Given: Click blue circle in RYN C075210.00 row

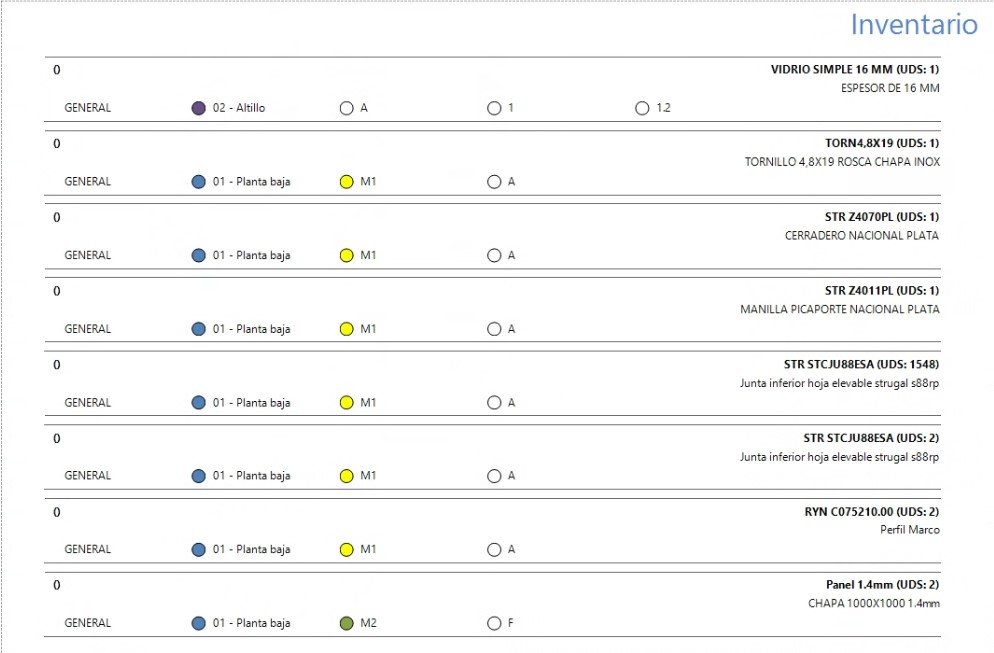Looking at the screenshot, I should tap(198, 550).
